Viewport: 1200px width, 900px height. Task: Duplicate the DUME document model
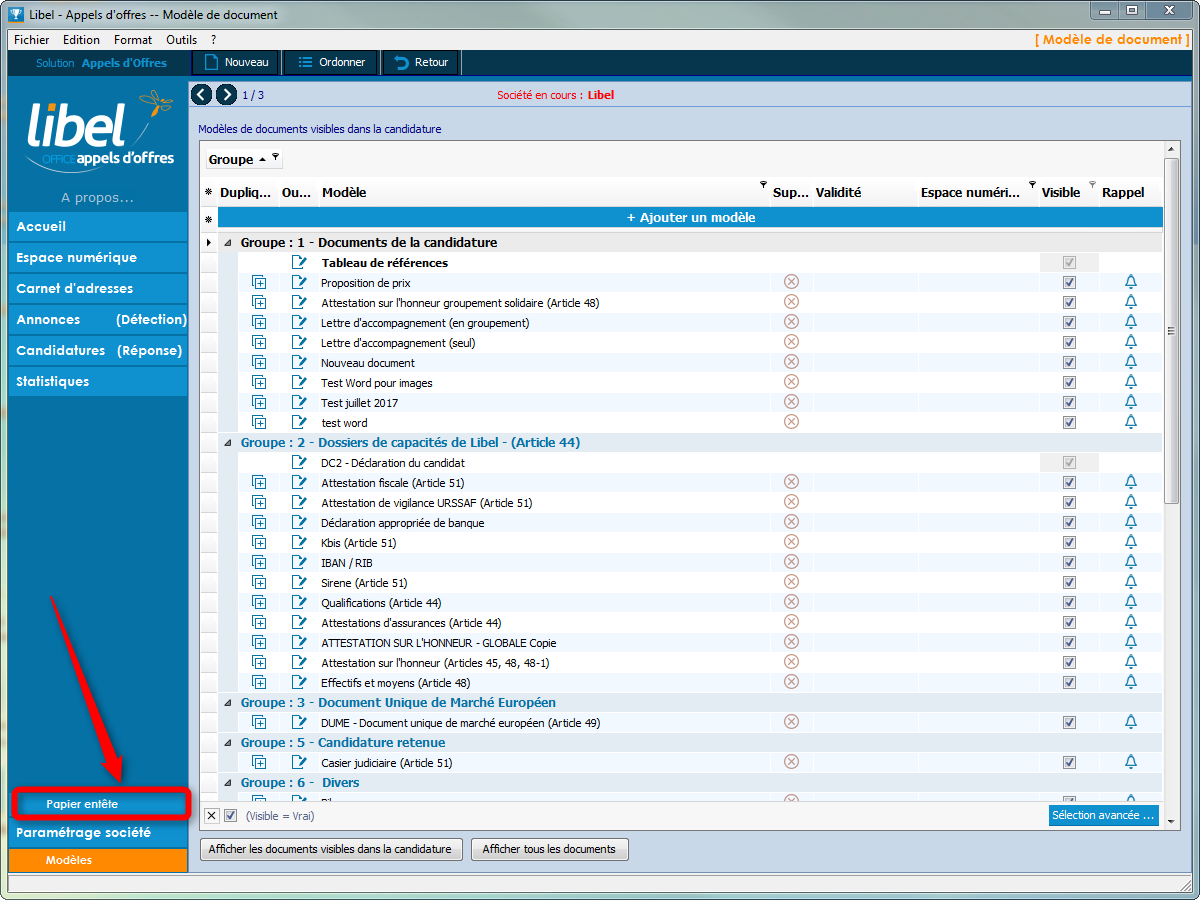click(259, 723)
